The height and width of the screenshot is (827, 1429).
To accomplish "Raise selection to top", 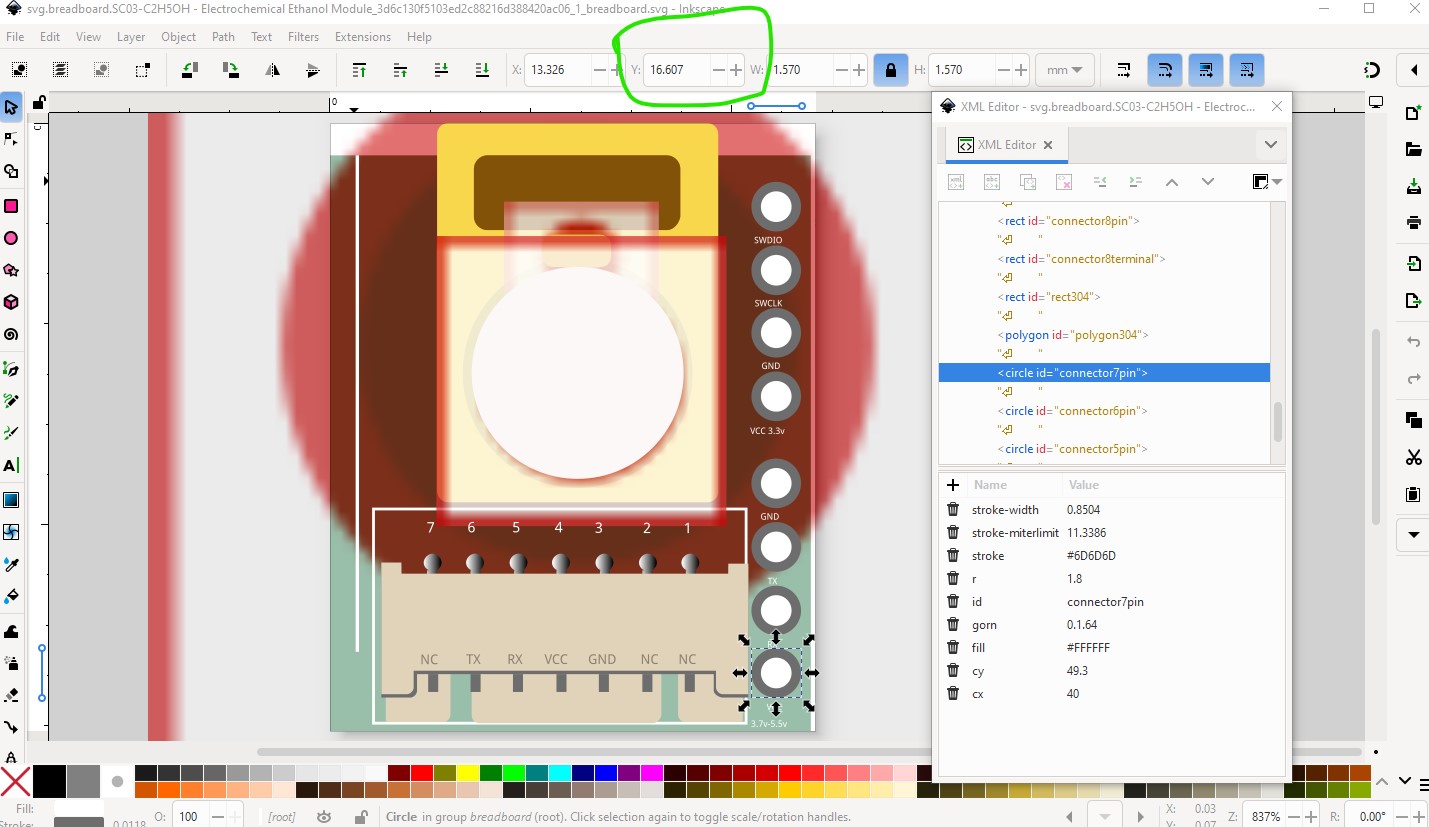I will [x=359, y=70].
